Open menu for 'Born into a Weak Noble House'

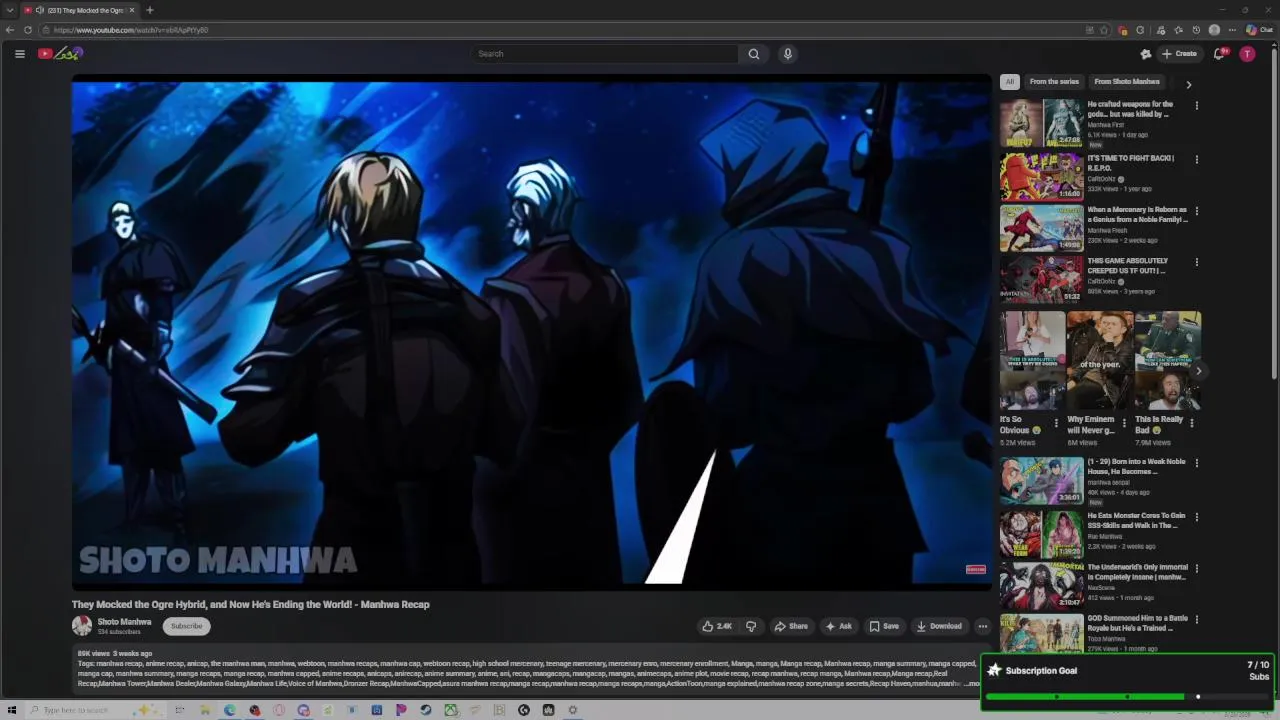(x=1196, y=463)
